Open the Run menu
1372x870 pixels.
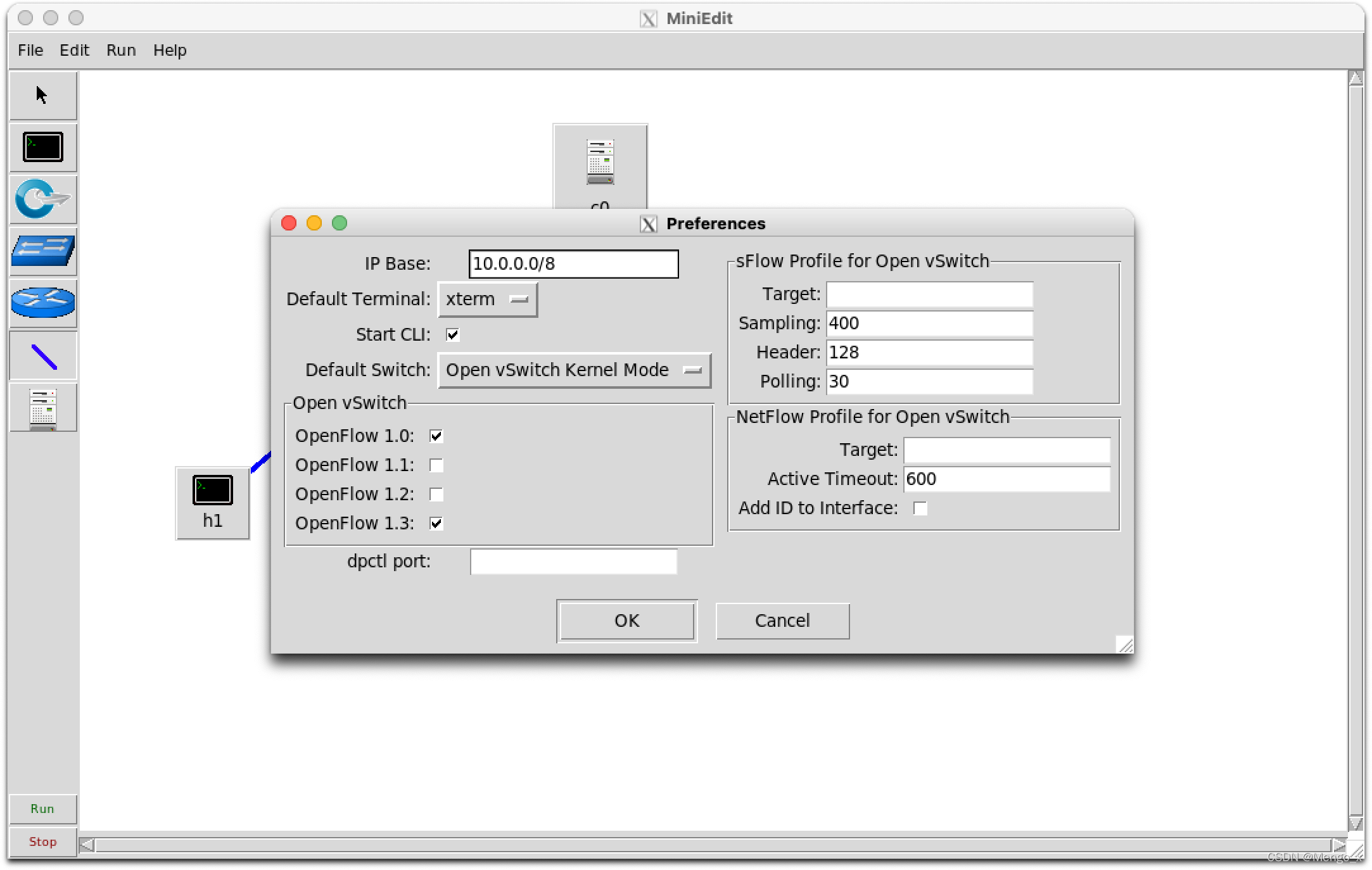pyautogui.click(x=120, y=51)
